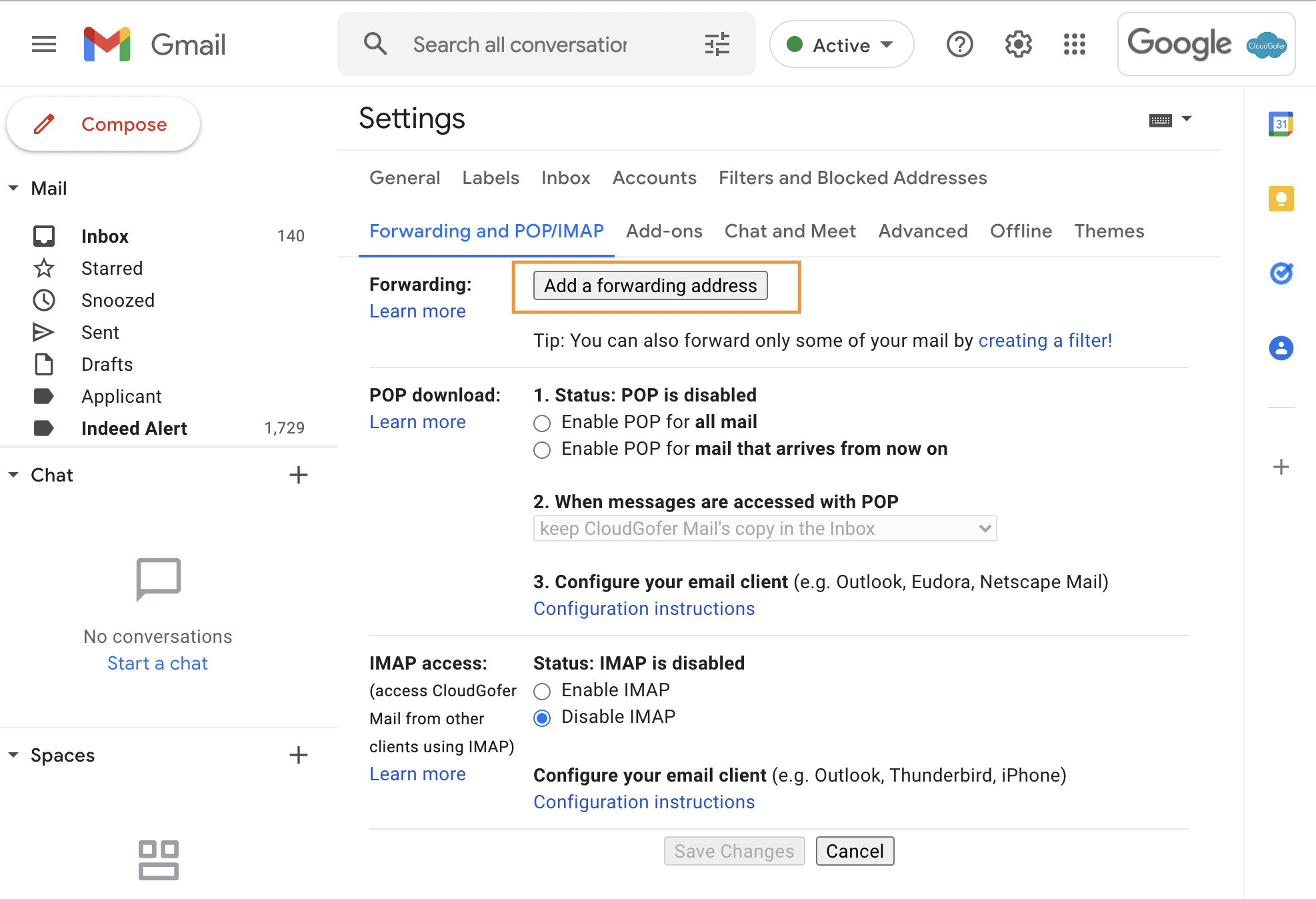This screenshot has height=899, width=1316.
Task: Open Filters and Blocked Addresses tab
Action: pos(853,177)
